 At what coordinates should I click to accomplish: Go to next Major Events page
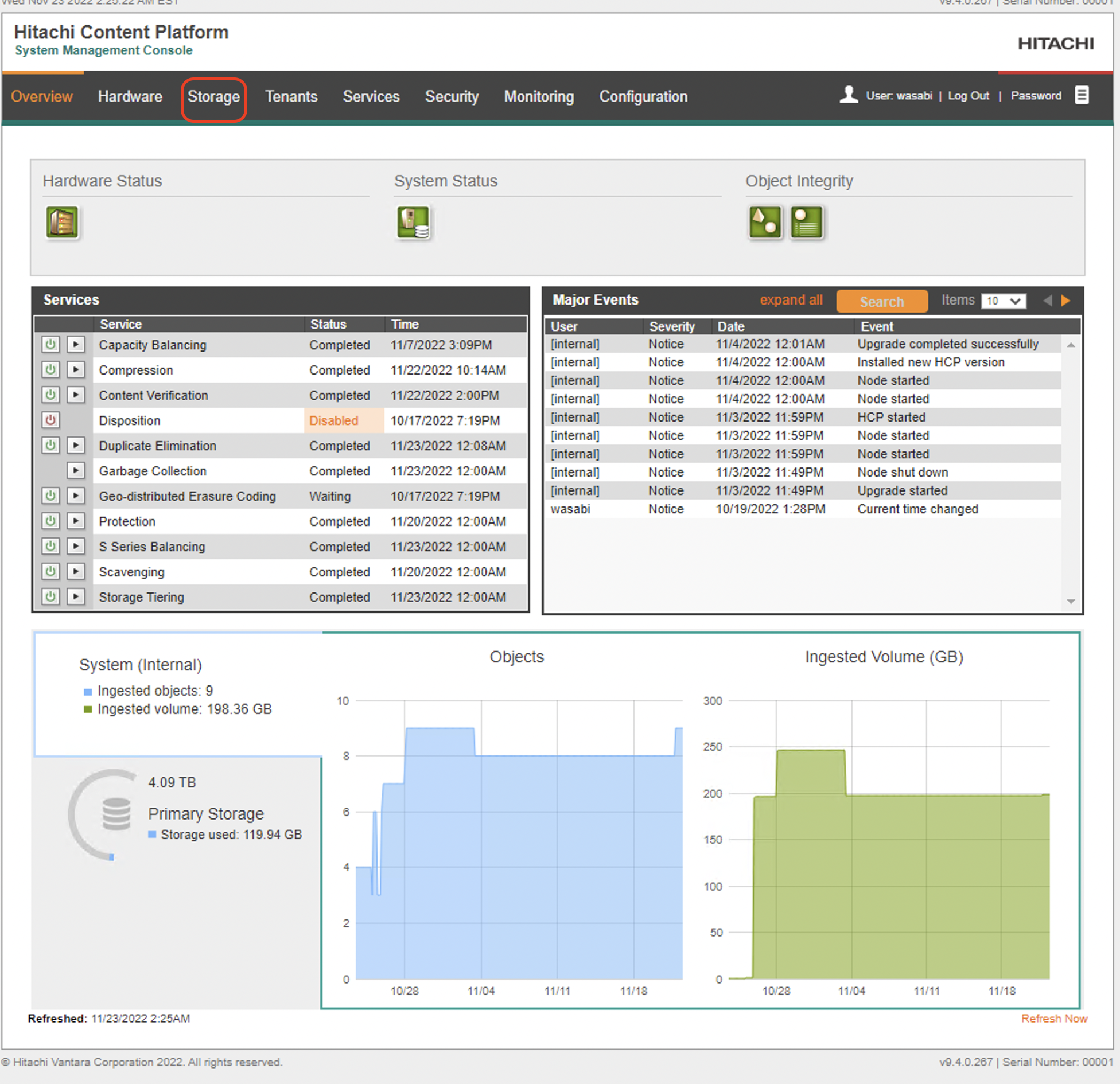point(1066,301)
